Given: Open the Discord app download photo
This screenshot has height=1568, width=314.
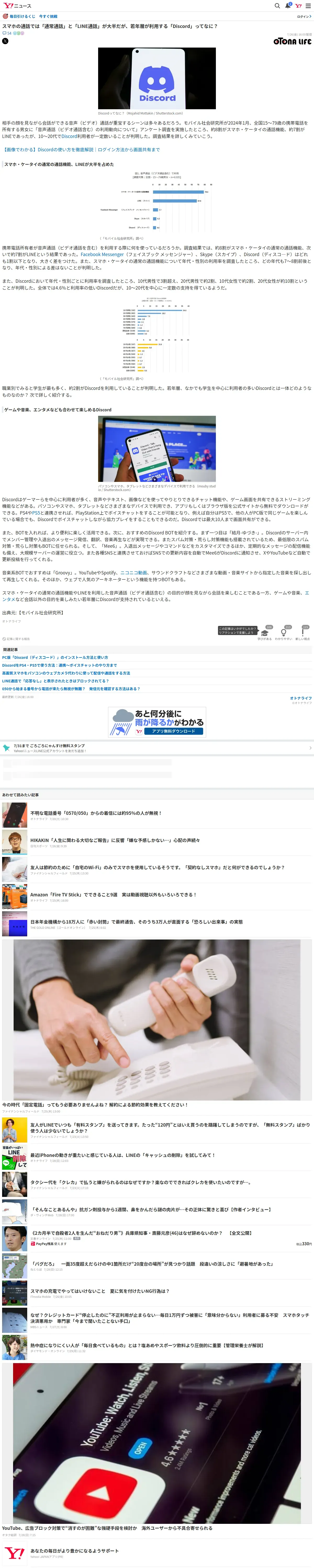Looking at the screenshot, I should pyautogui.click(x=157, y=449).
